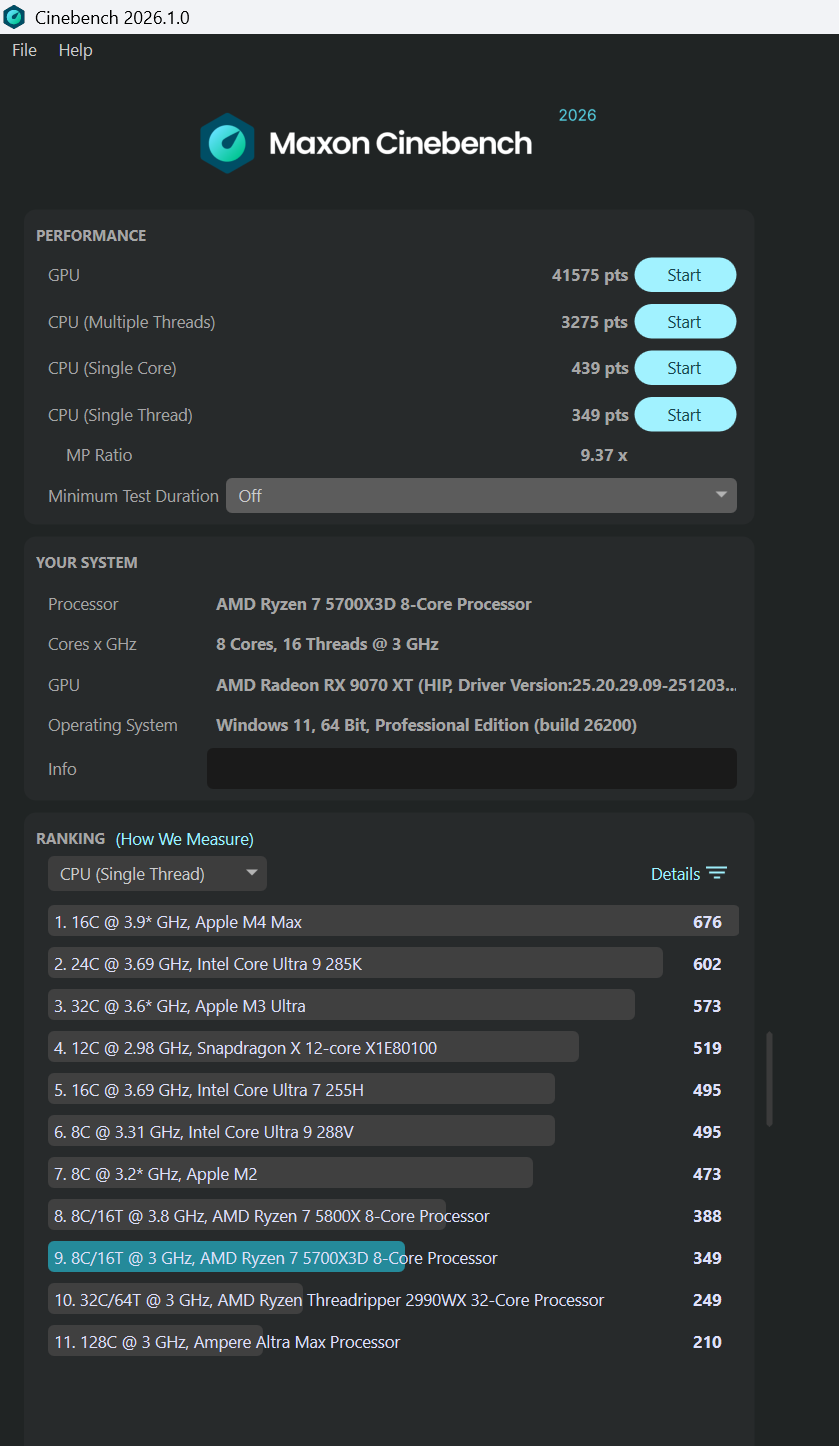Viewport: 839px width, 1446px height.
Task: Click the PERFORMANCE section heading
Action: tap(91, 236)
